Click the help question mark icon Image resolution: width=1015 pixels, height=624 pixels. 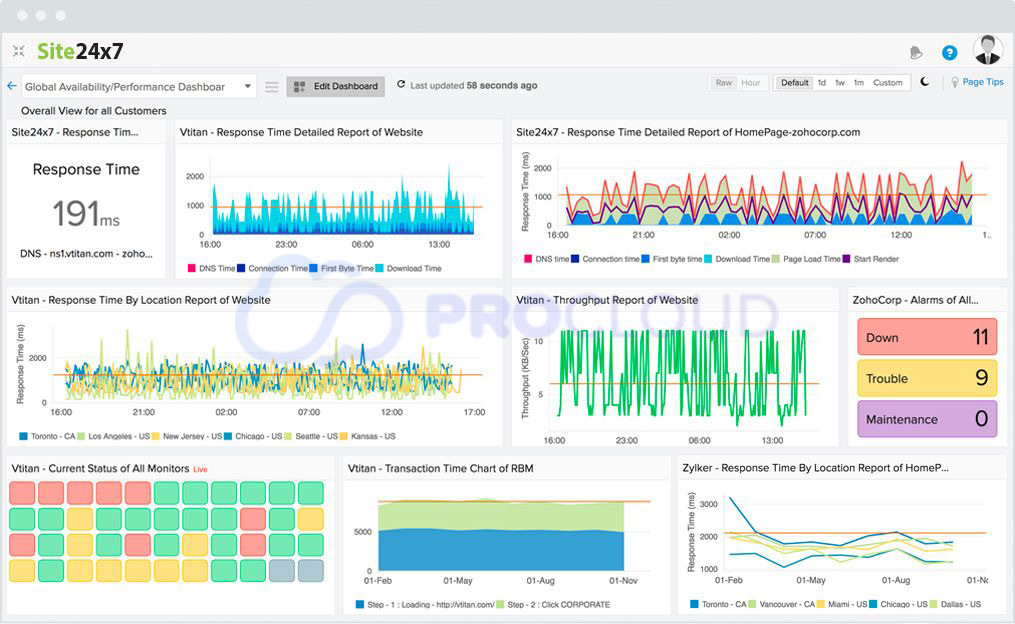[x=948, y=51]
